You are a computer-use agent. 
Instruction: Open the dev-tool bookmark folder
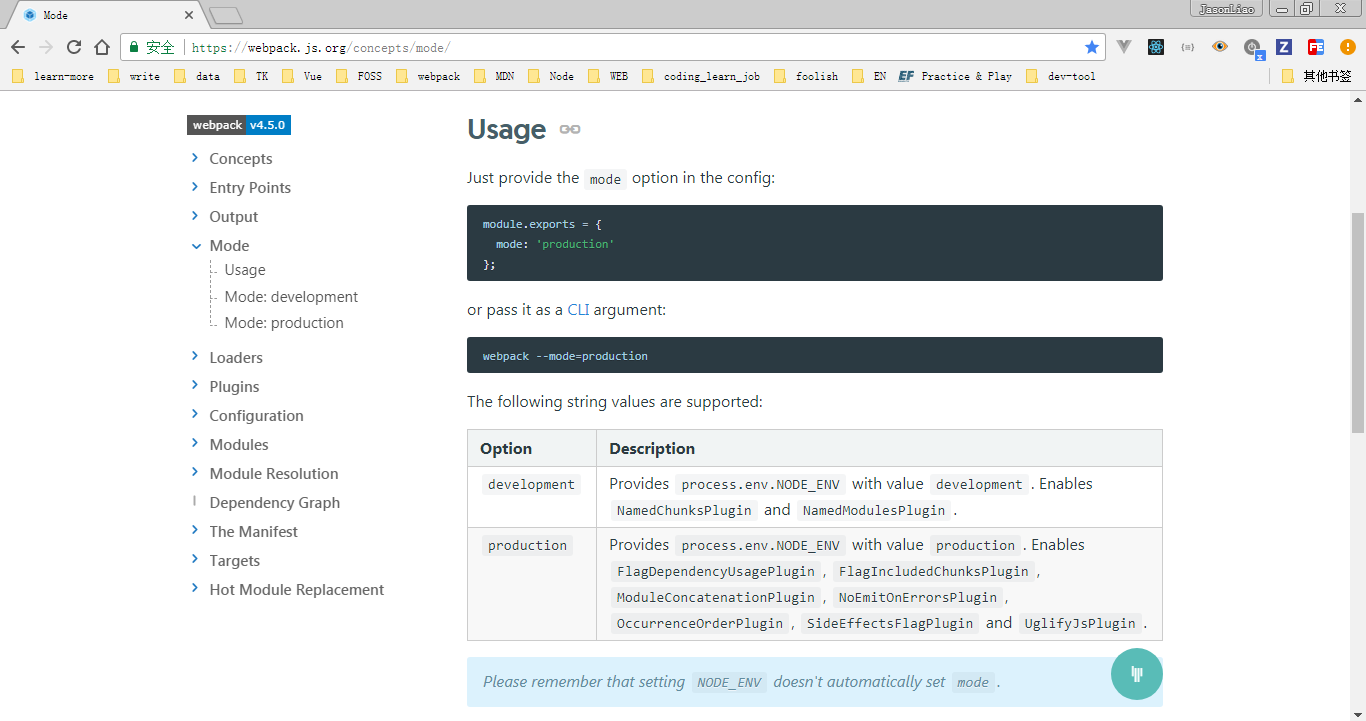click(x=1061, y=76)
